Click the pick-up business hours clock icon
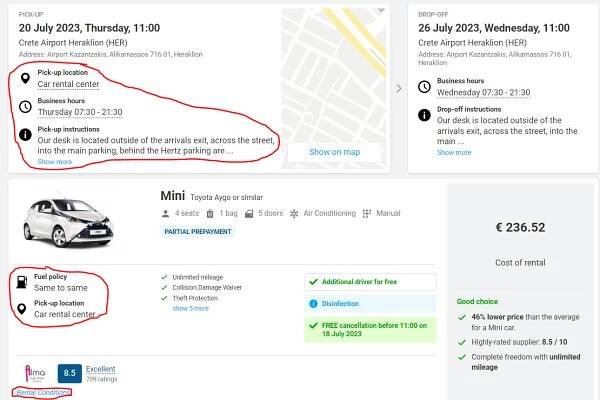This screenshot has height=400, width=600. (x=24, y=107)
